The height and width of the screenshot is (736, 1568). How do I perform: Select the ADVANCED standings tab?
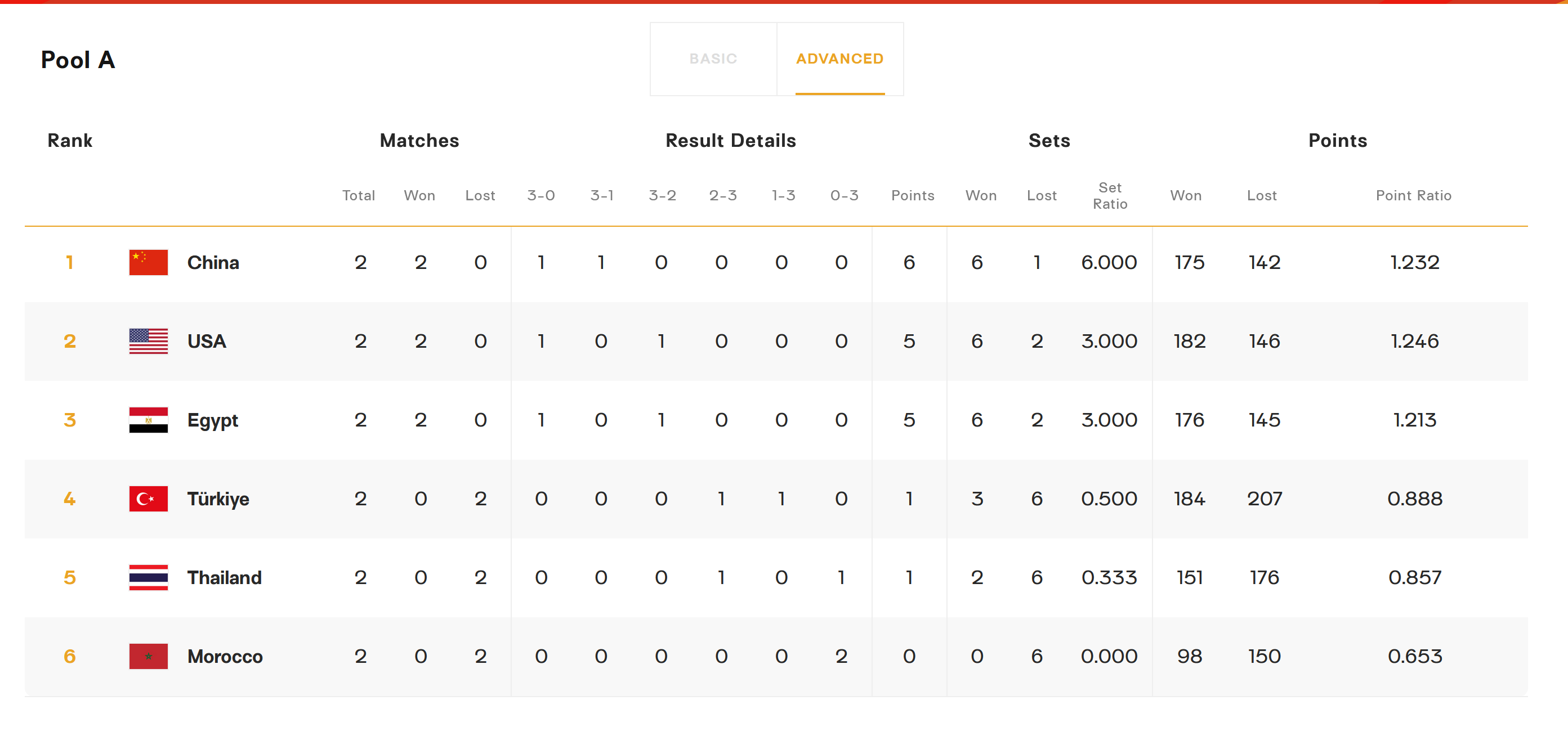click(839, 59)
